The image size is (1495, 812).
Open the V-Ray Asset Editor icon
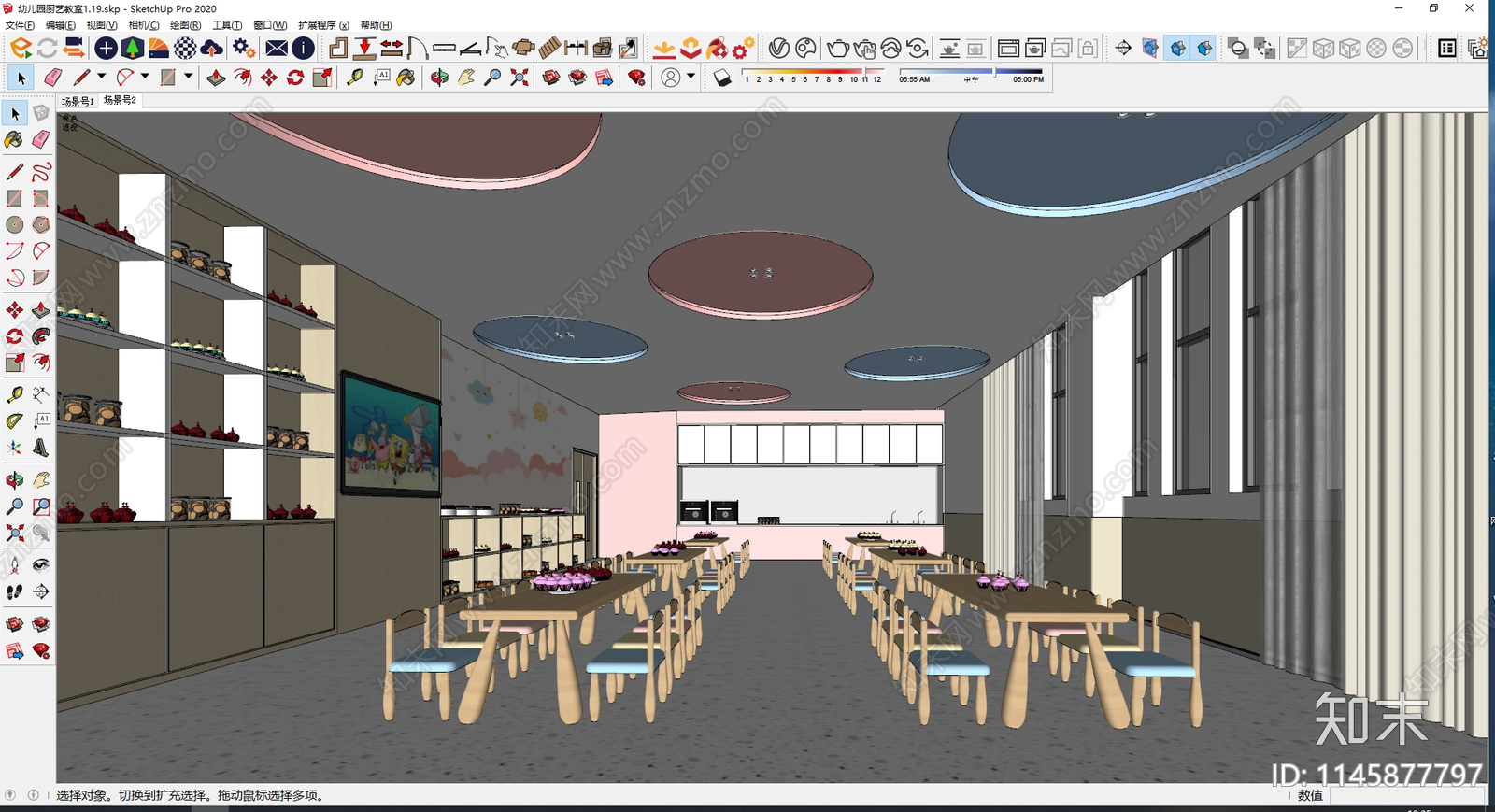[778, 48]
